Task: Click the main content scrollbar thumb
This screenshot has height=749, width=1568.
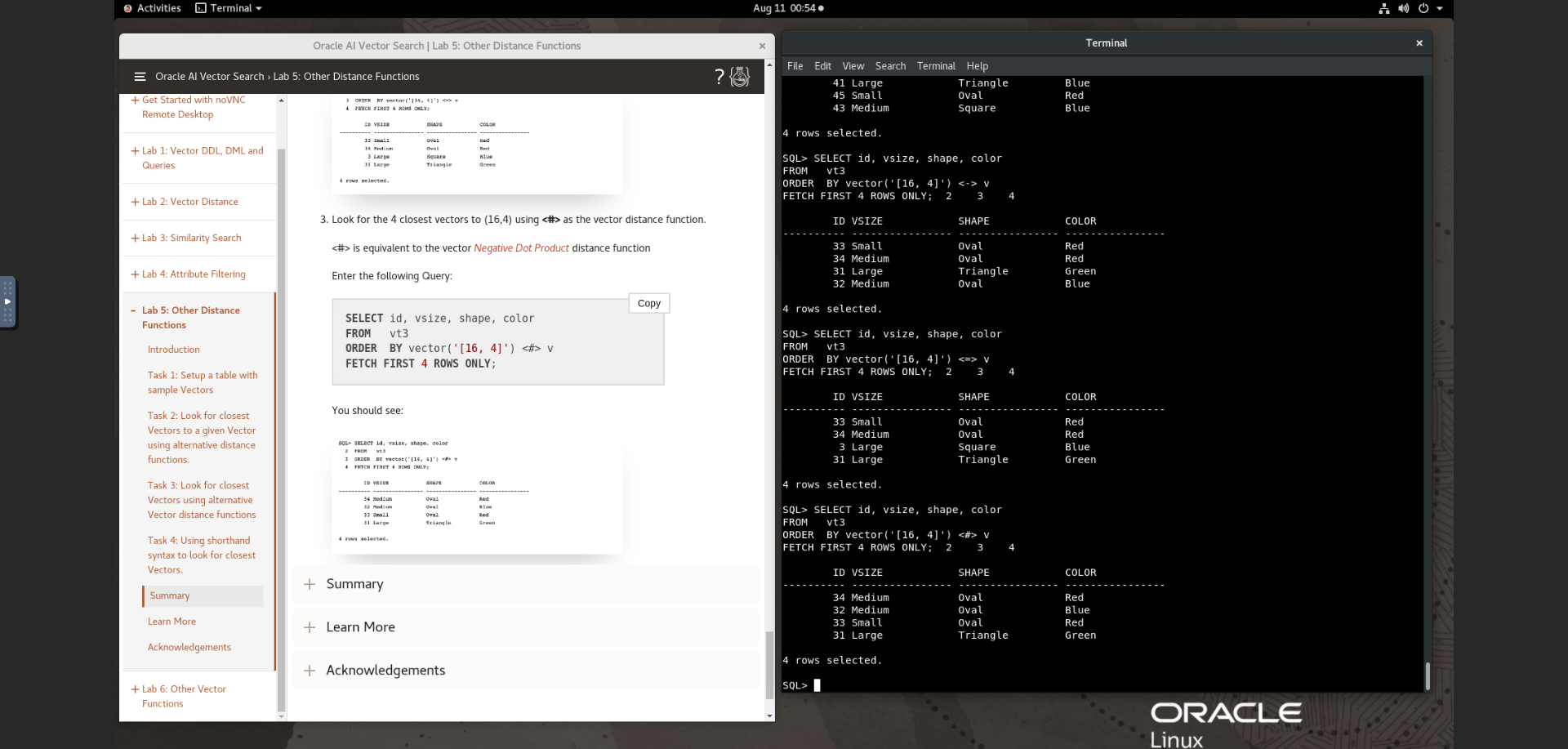Action: tap(769, 665)
